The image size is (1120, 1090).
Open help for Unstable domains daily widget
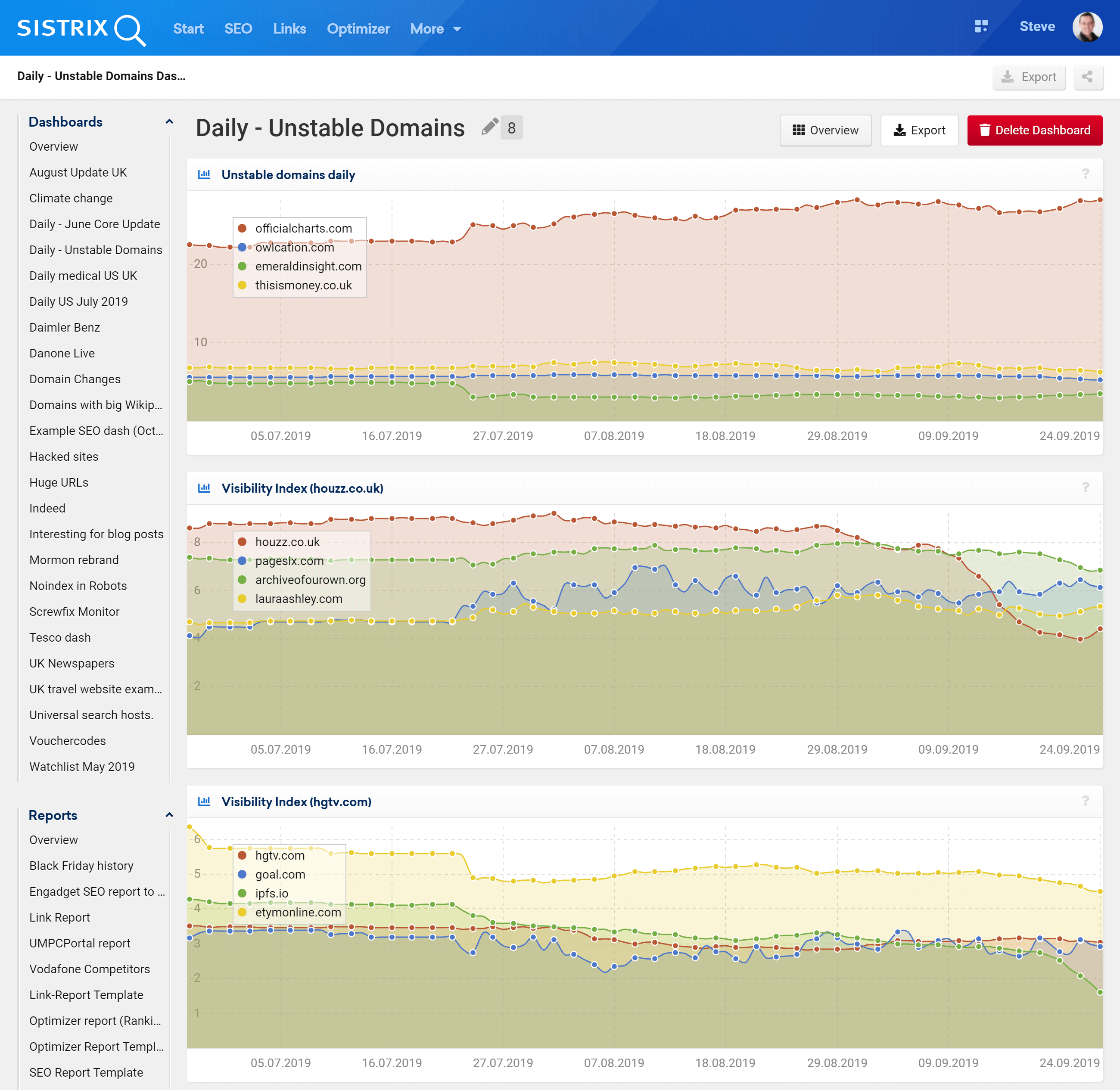click(1085, 174)
